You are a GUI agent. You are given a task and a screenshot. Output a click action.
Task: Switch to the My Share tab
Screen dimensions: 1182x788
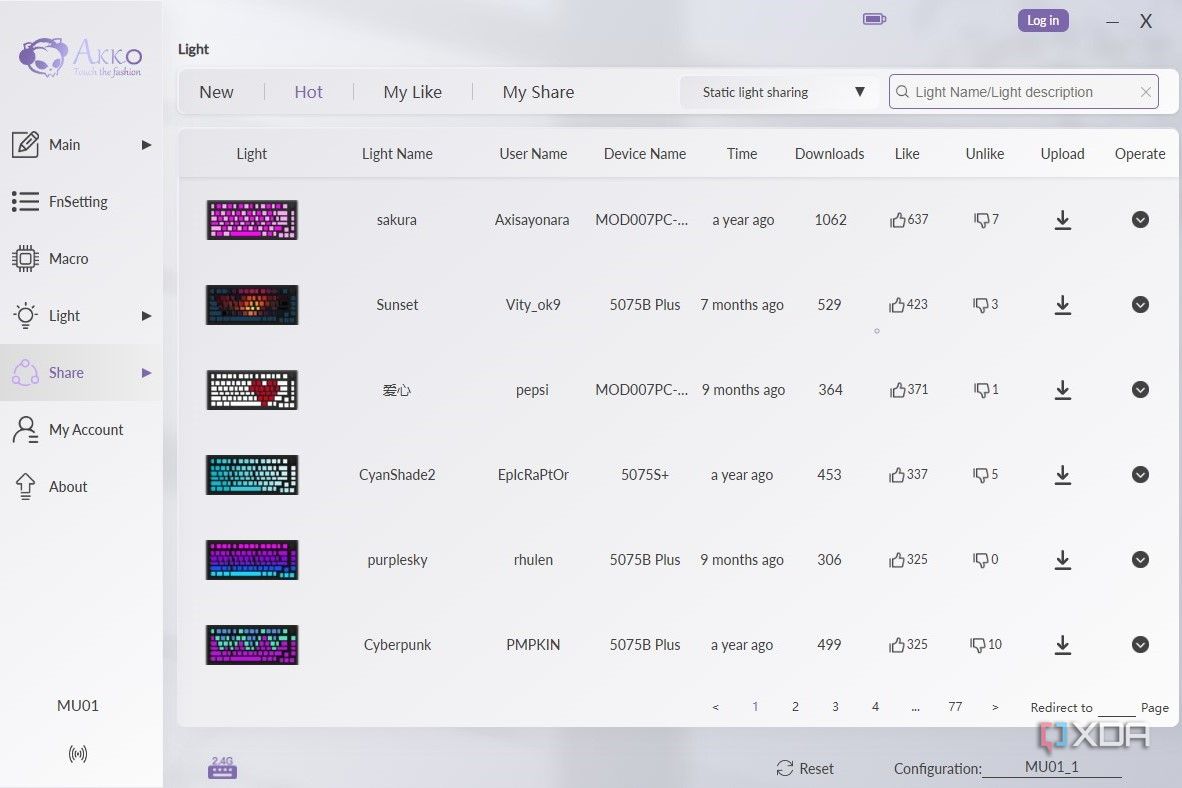[x=538, y=92]
